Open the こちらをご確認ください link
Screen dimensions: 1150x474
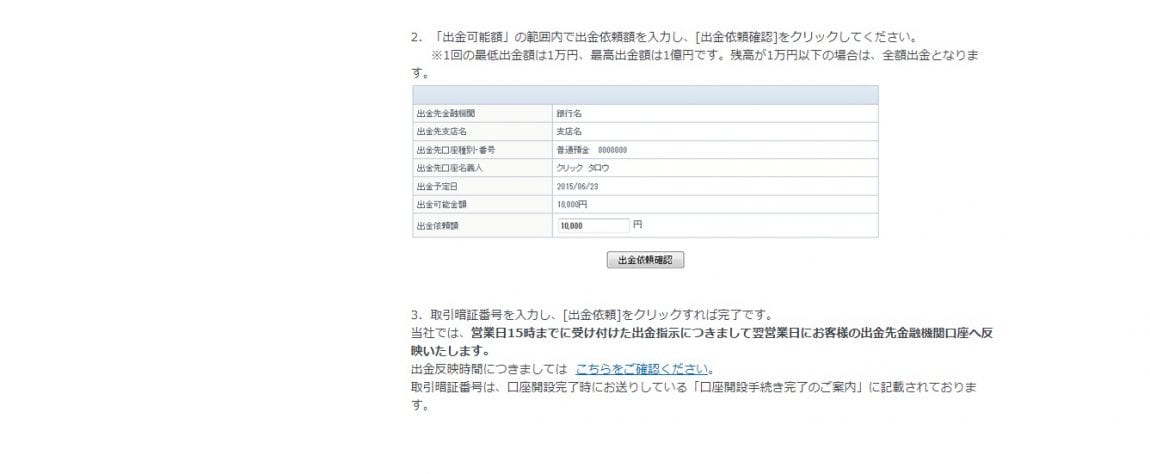click(x=641, y=368)
